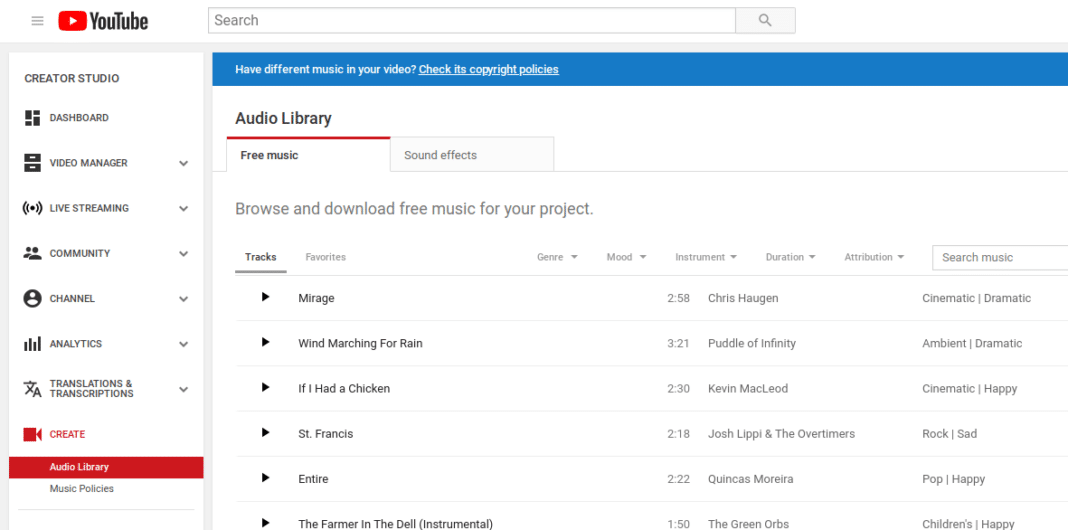Click the Live Streaming broadcast icon
Image resolution: width=1068 pixels, height=530 pixels.
pos(32,208)
